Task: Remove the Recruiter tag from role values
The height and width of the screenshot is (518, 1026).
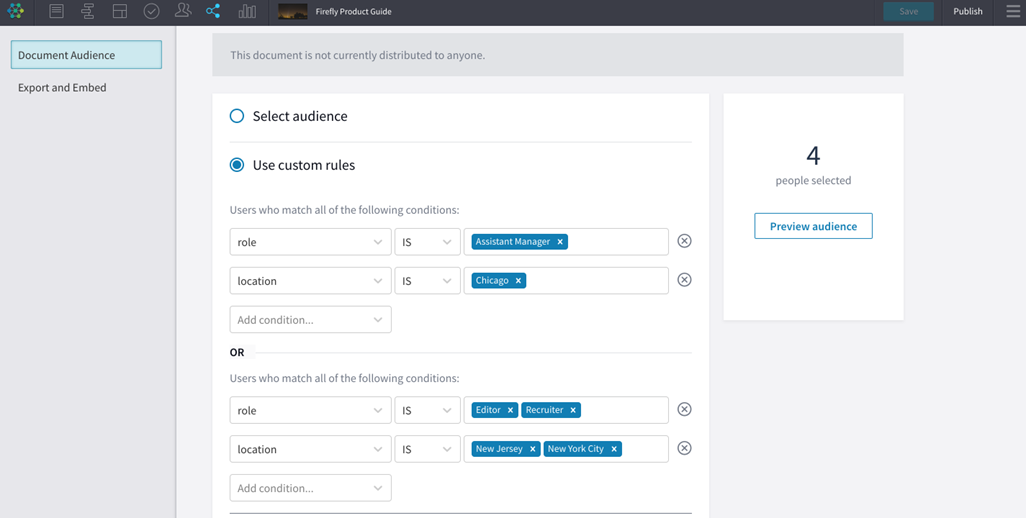Action: (573, 410)
